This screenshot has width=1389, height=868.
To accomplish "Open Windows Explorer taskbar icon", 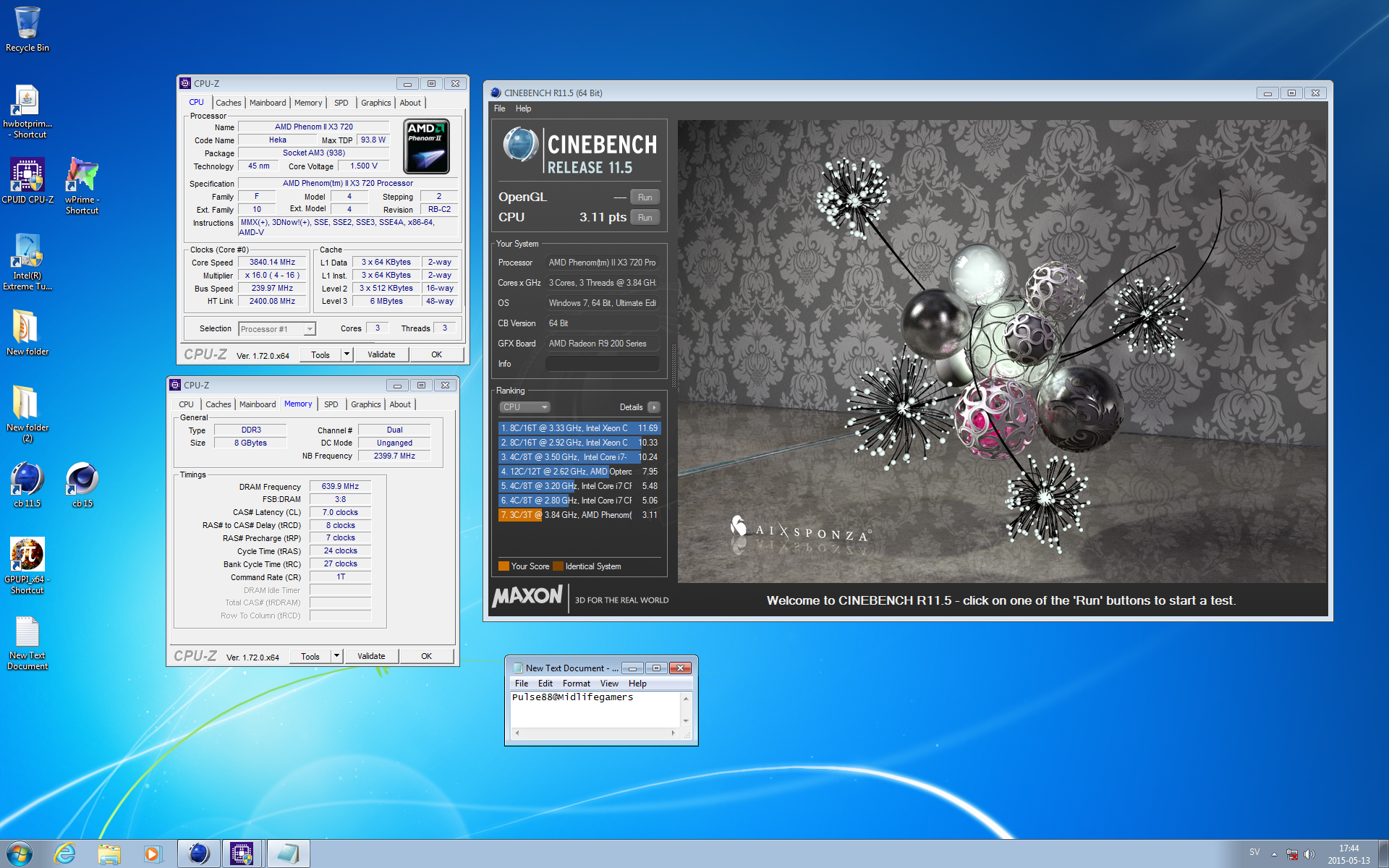I will point(109,854).
